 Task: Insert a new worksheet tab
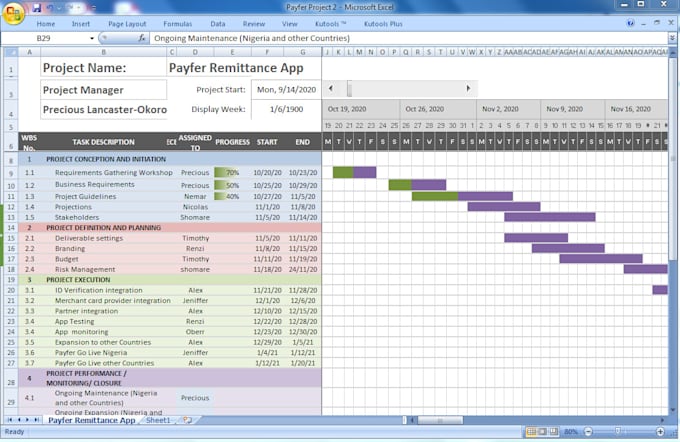[187, 420]
